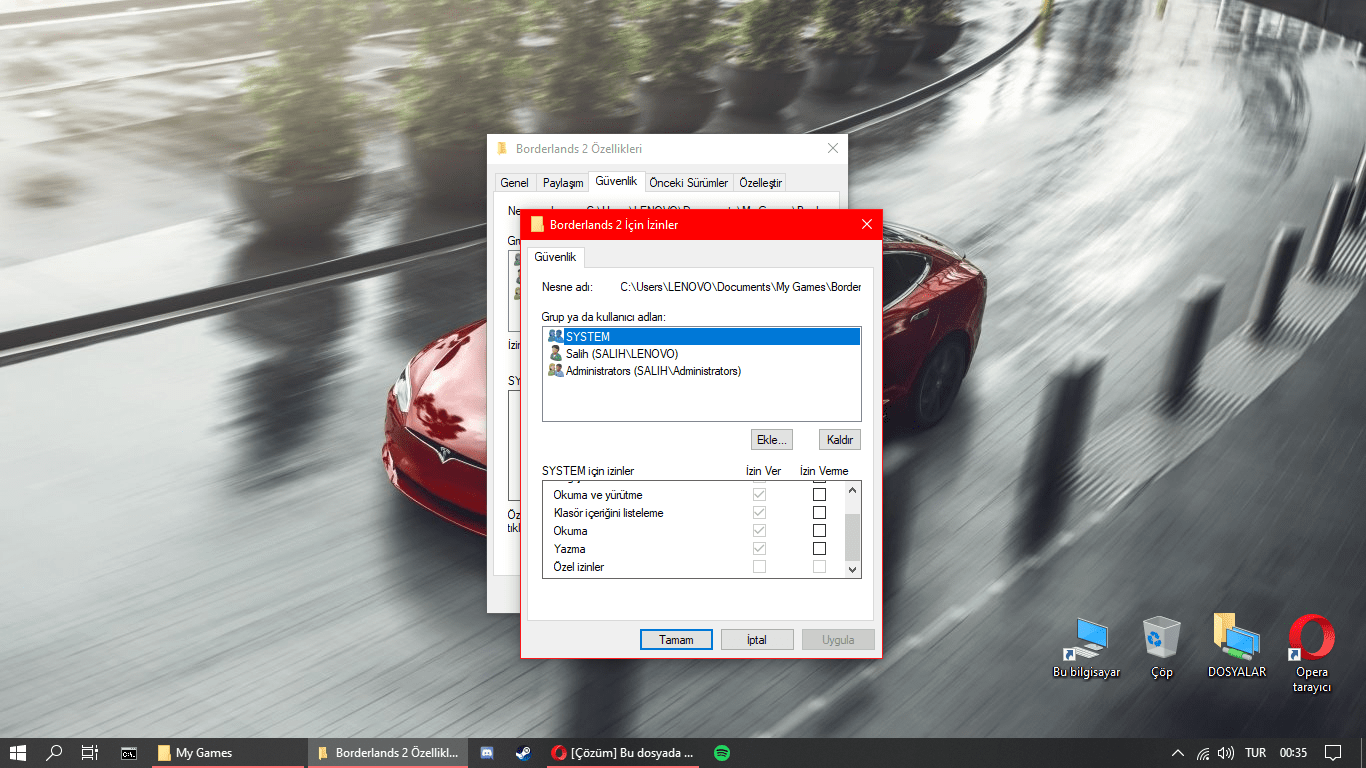This screenshot has height=768, width=1366.
Task: Open the volume speaker tray icon
Action: click(x=1226, y=753)
